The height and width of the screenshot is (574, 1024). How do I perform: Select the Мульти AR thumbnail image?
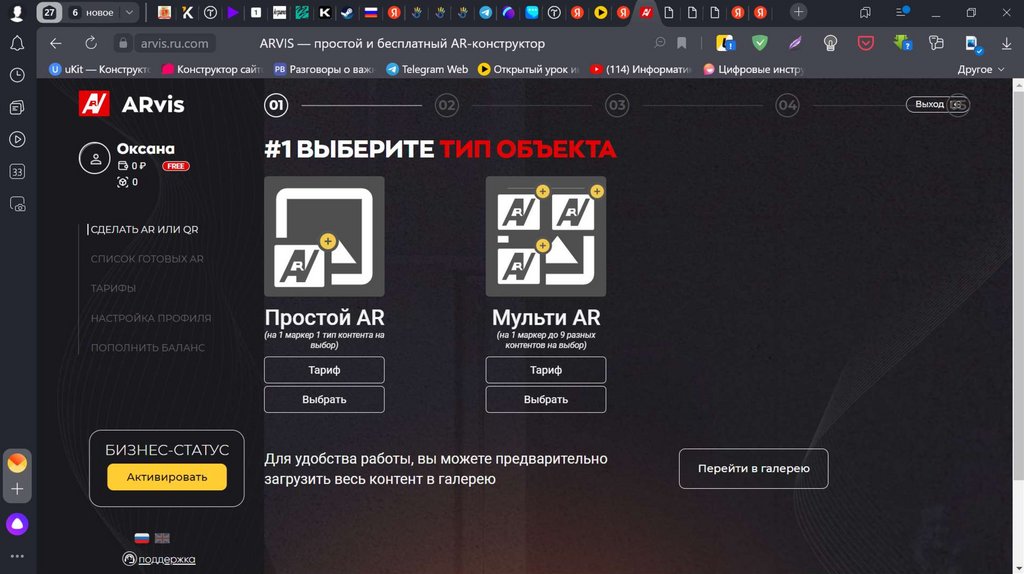(x=545, y=236)
